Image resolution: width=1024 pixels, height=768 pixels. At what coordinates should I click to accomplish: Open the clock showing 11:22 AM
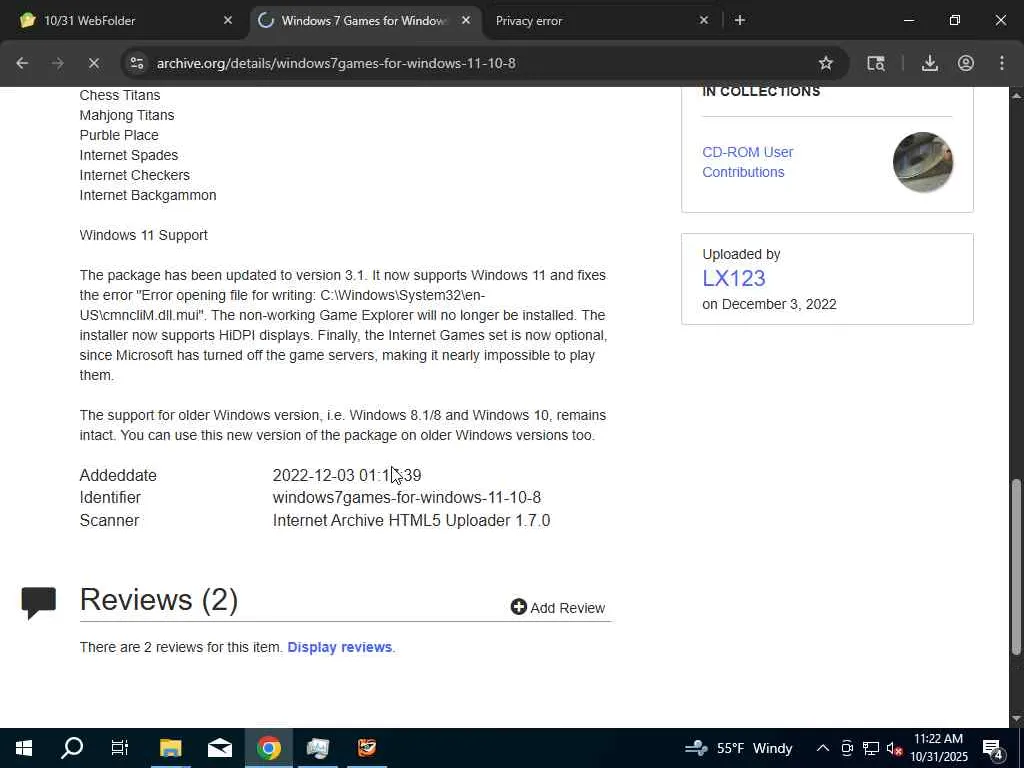939,748
